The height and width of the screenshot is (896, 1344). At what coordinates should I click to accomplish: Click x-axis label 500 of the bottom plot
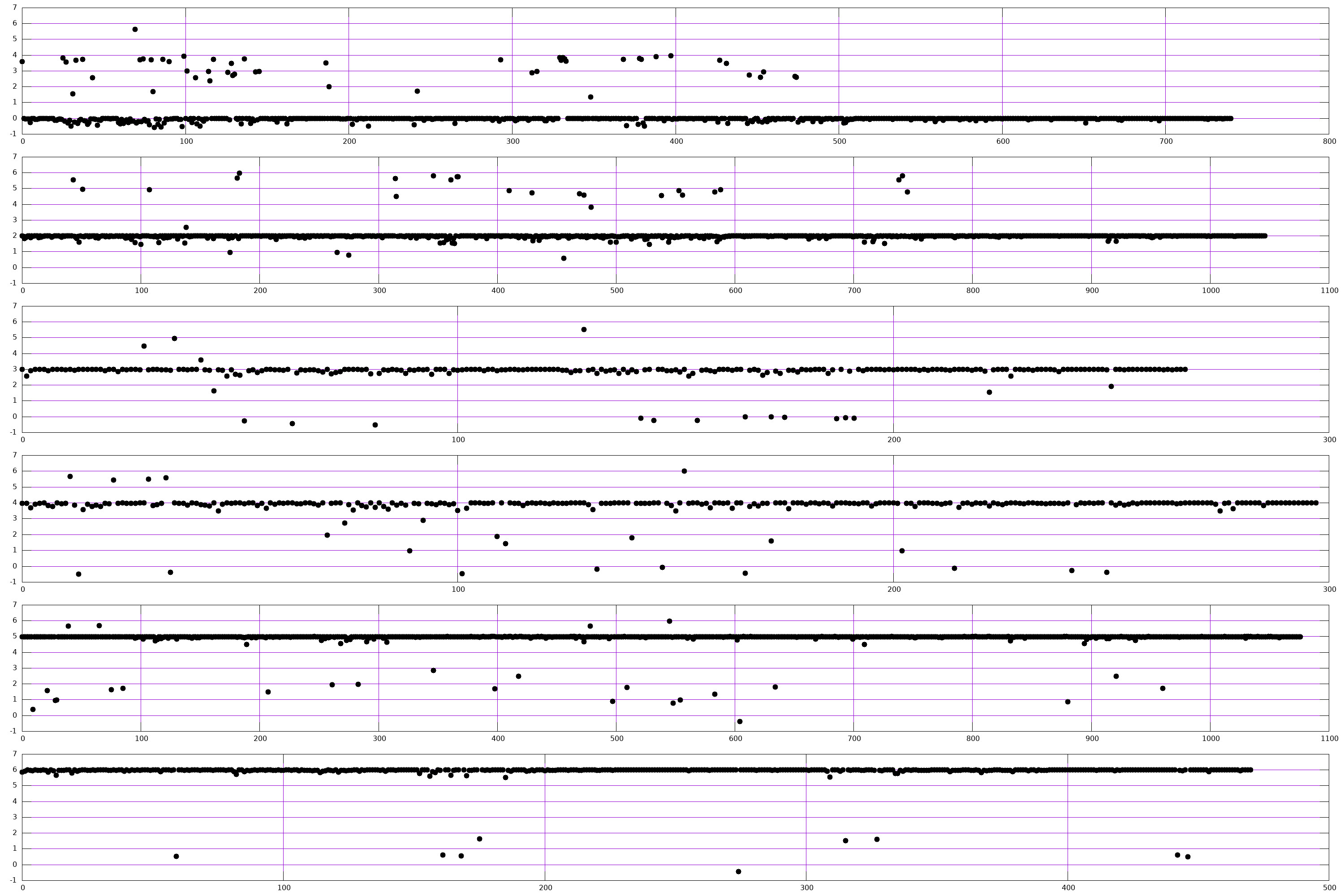(1329, 887)
